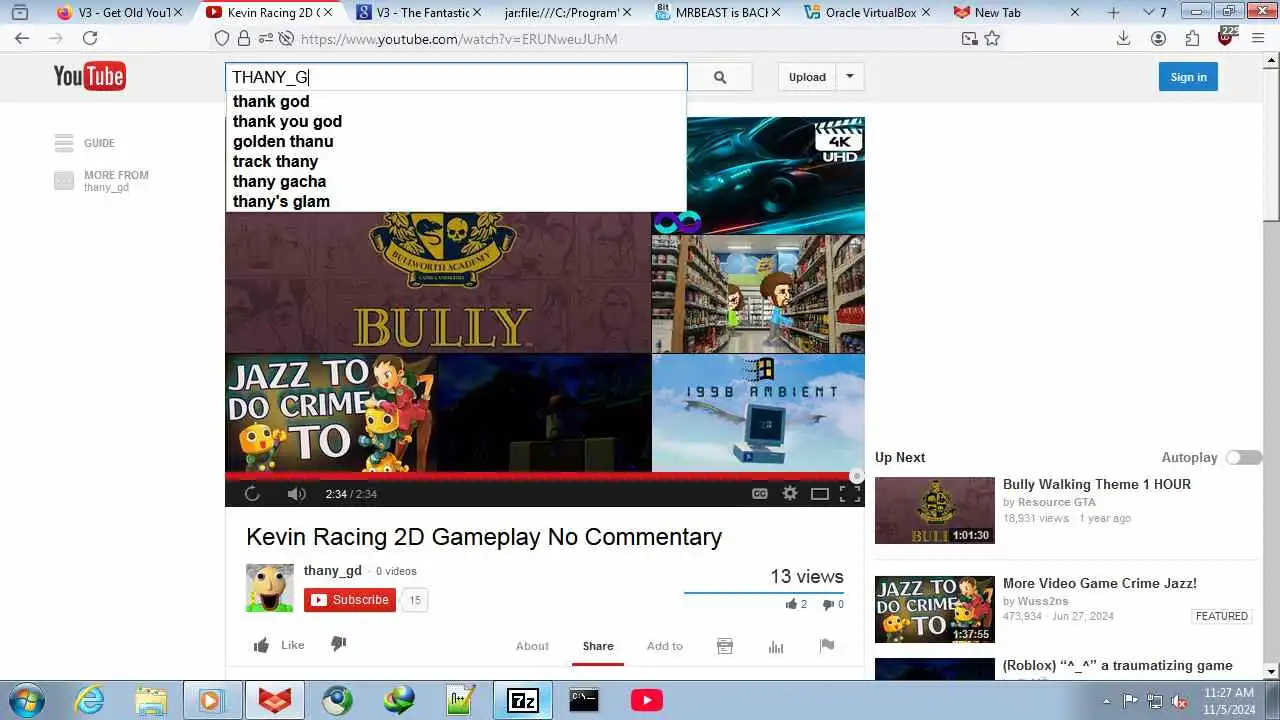Open the Upload dropdown arrow
The height and width of the screenshot is (720, 1280).
pos(850,77)
